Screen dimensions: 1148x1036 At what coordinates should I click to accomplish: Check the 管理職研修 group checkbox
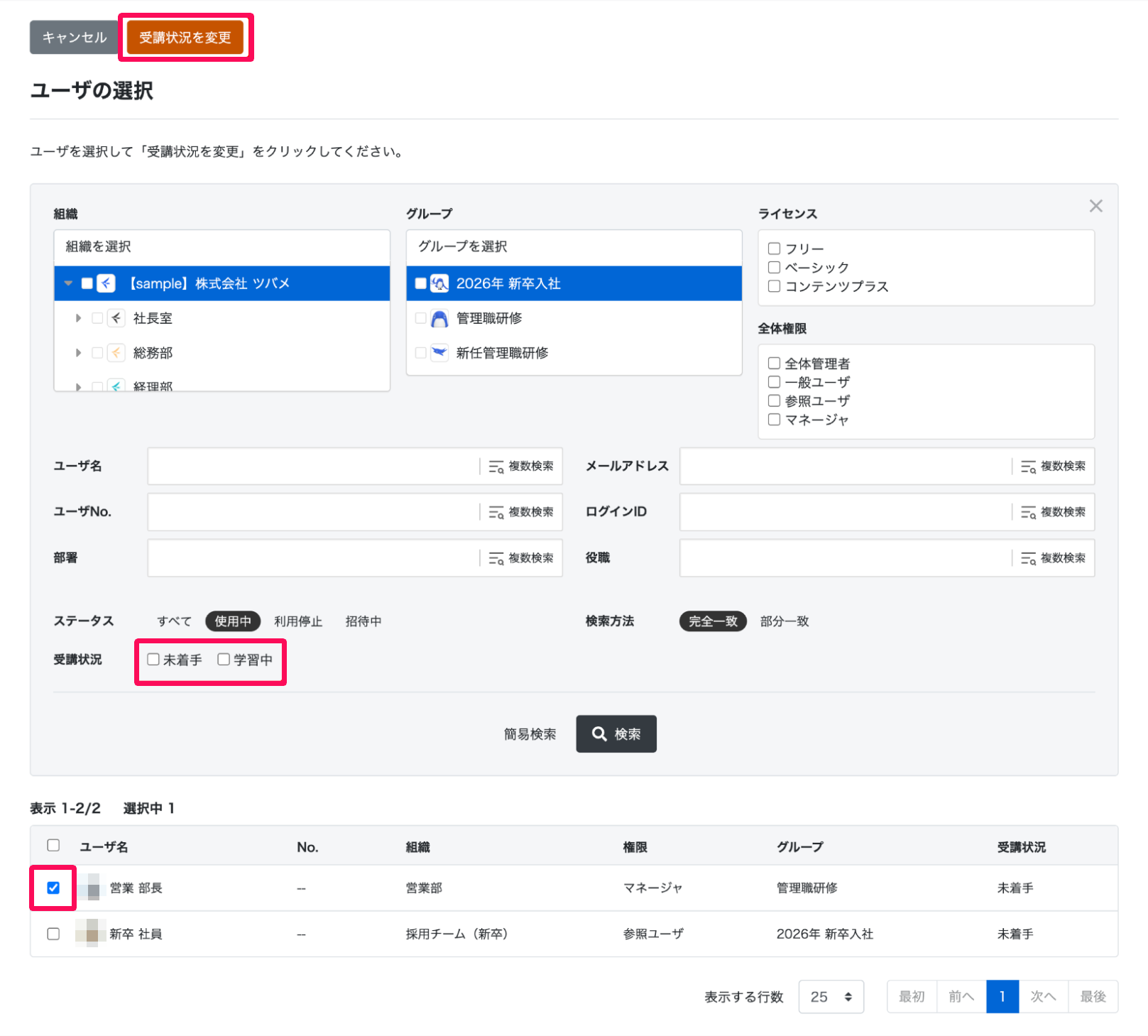(x=421, y=318)
